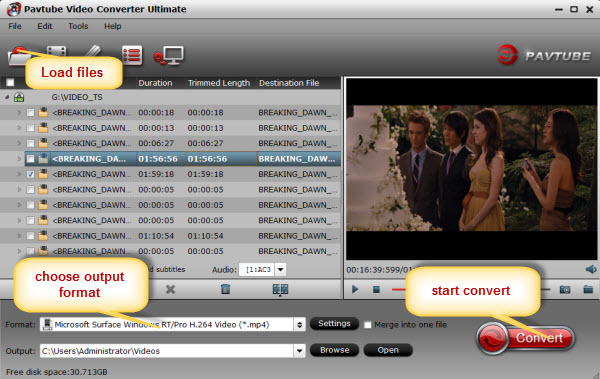Collapse the G:\VIDEO_TS tree node
Viewport: 600px width, 379px height.
click(7, 97)
